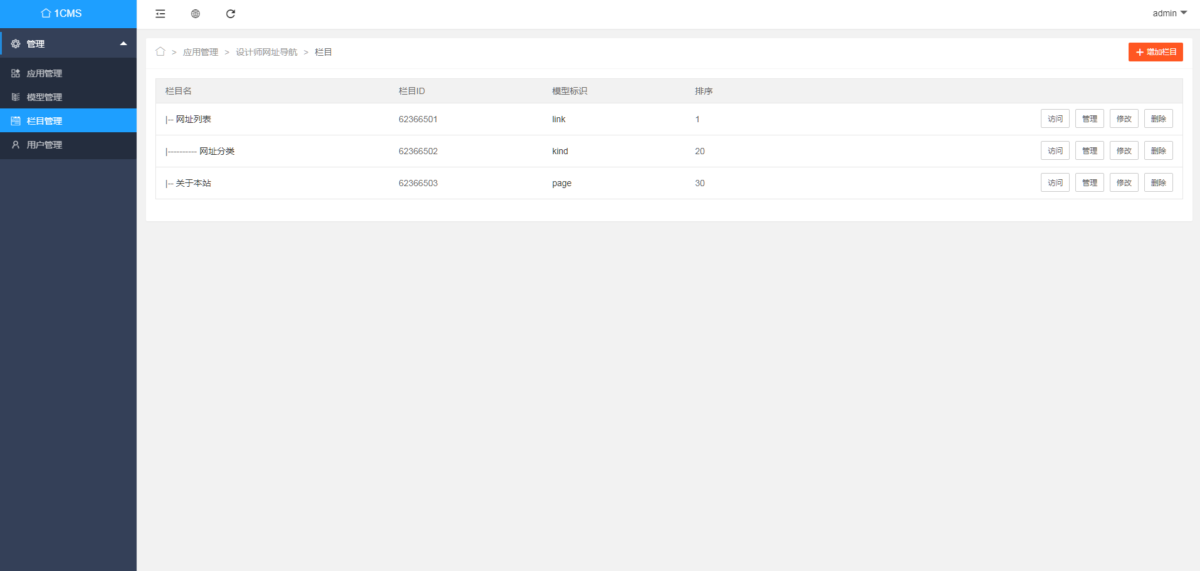Click the 用户管理 sidebar icon
1200x571 pixels.
15,145
